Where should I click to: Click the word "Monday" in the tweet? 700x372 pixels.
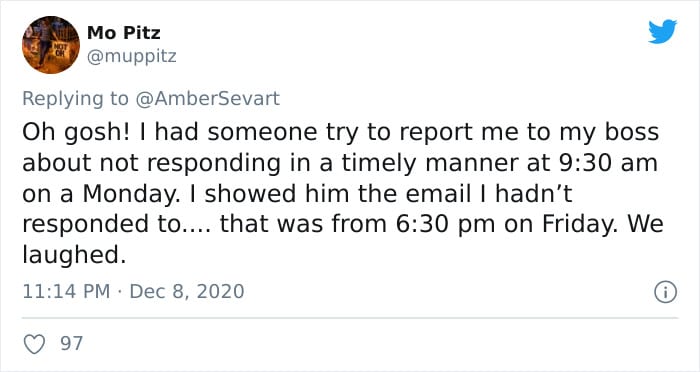coord(131,194)
